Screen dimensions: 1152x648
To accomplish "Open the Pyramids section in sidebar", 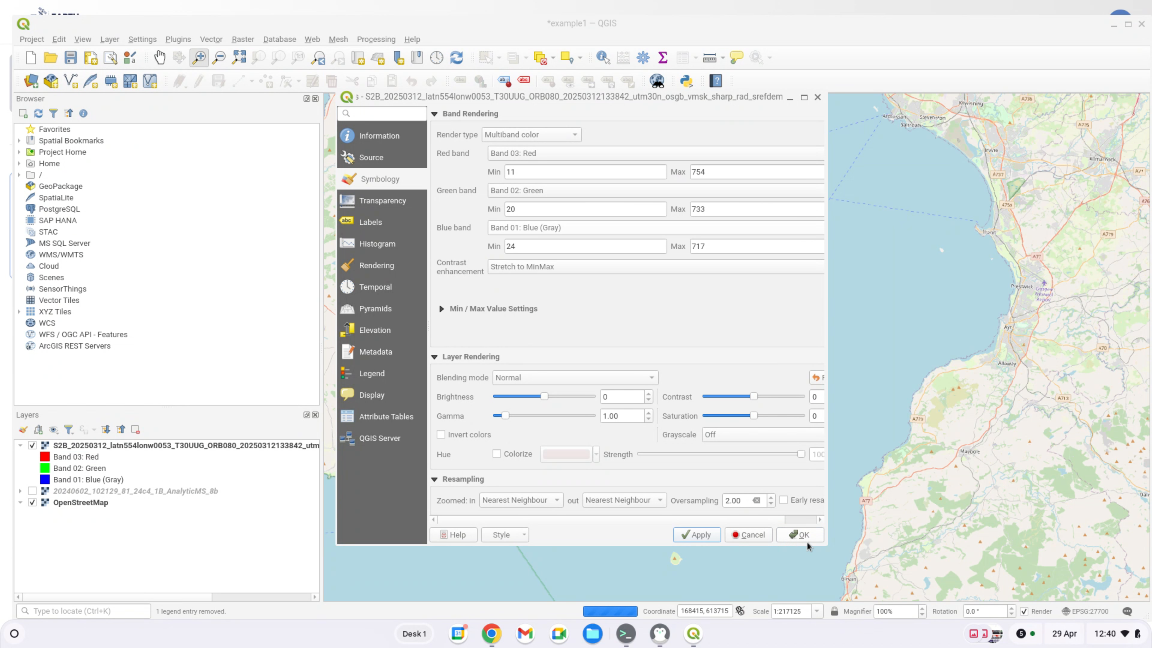I will click(375, 309).
